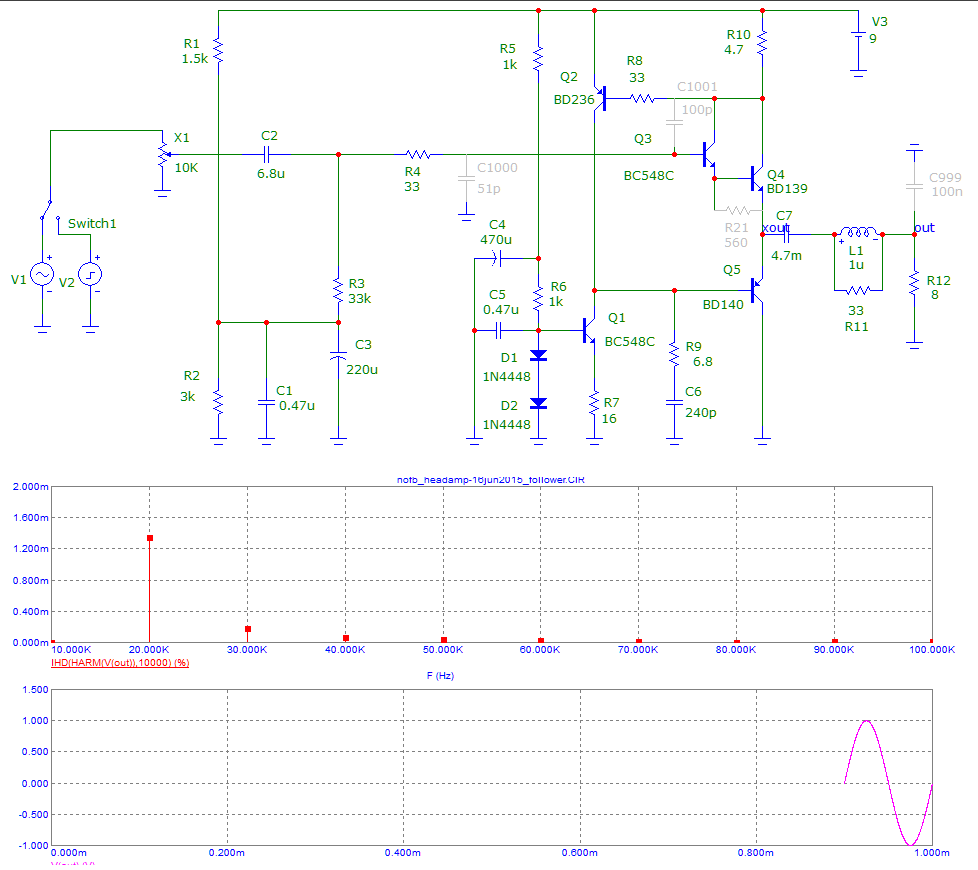Click the xout node label
This screenshot has width=978, height=870.
[776, 228]
